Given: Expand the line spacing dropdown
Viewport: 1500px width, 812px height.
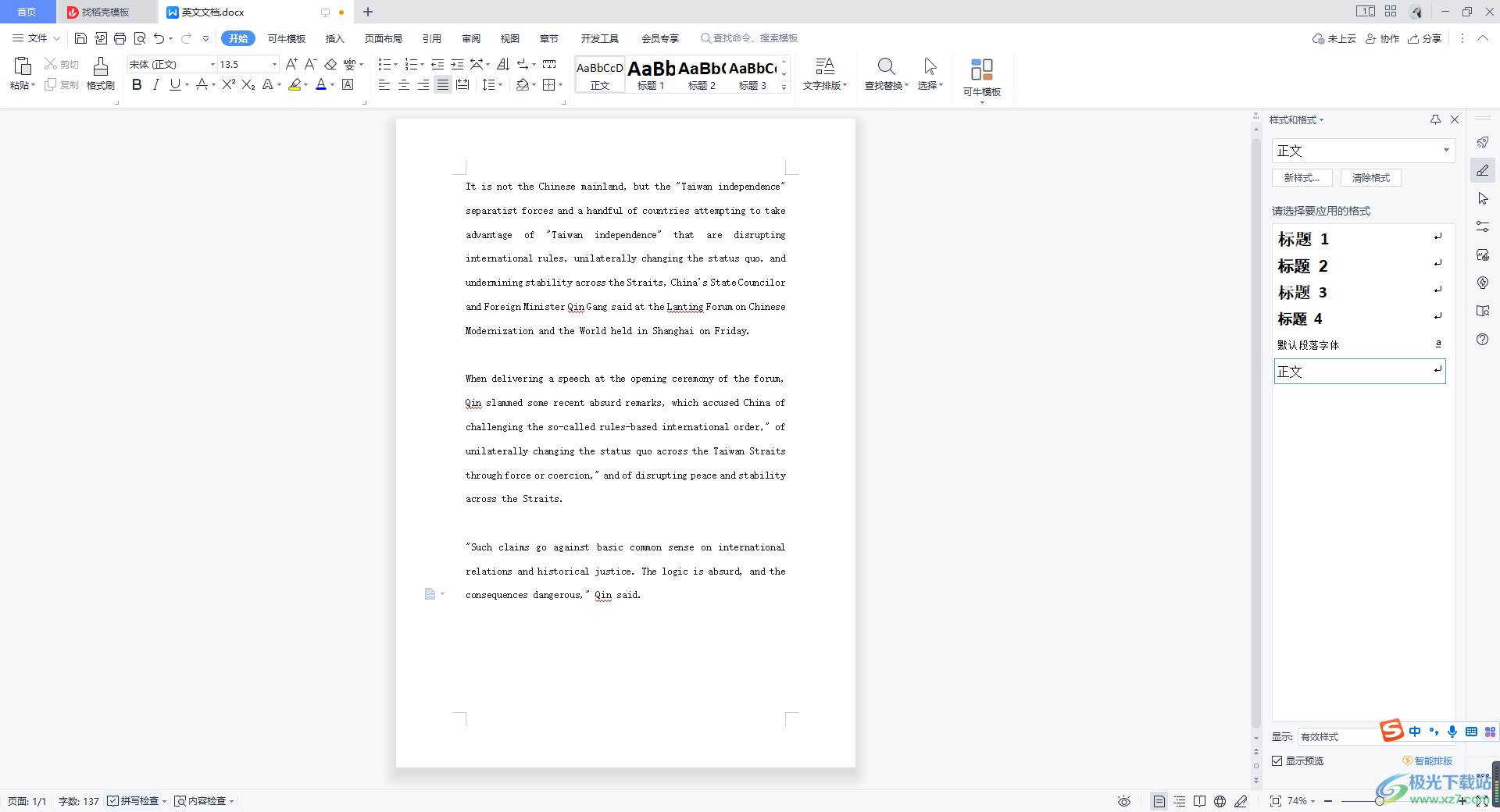Looking at the screenshot, I should (x=500, y=84).
